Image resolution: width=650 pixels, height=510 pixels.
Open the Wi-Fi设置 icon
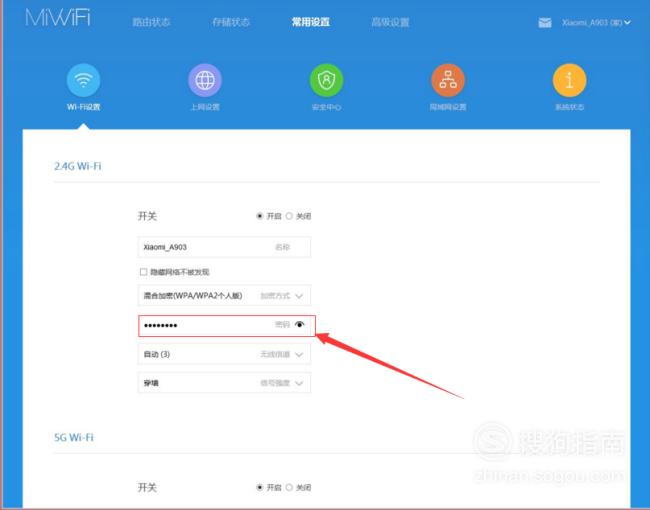click(83, 80)
